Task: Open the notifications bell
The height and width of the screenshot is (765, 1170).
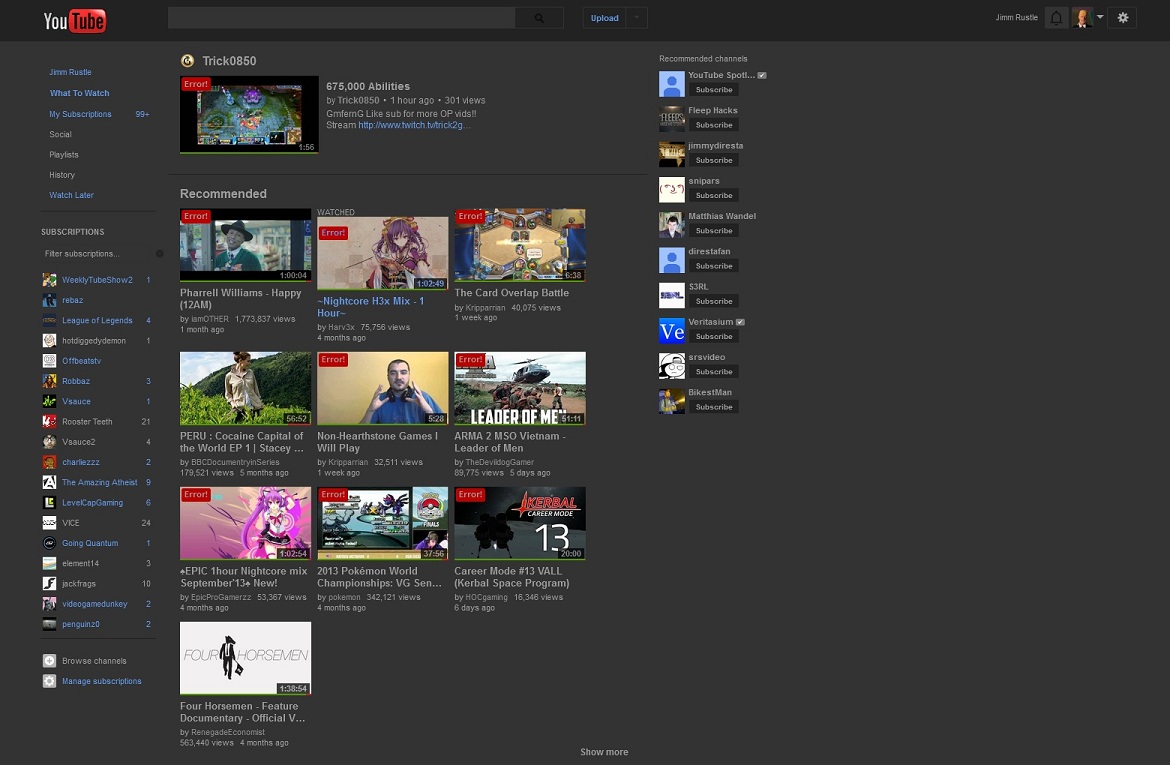Action: click(x=1055, y=17)
